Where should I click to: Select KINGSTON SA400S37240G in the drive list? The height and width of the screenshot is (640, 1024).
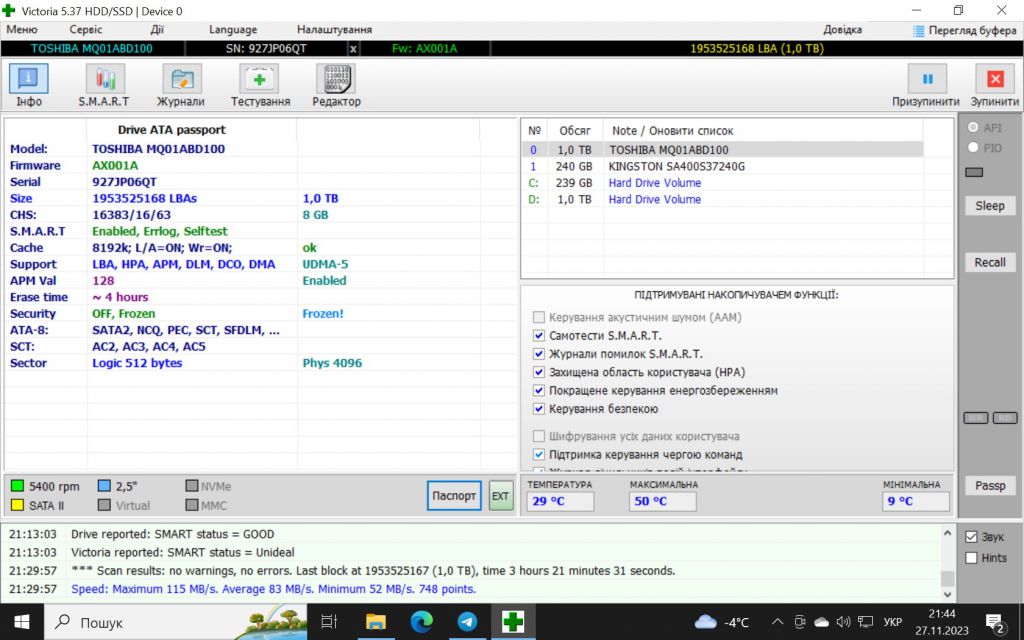(676, 167)
